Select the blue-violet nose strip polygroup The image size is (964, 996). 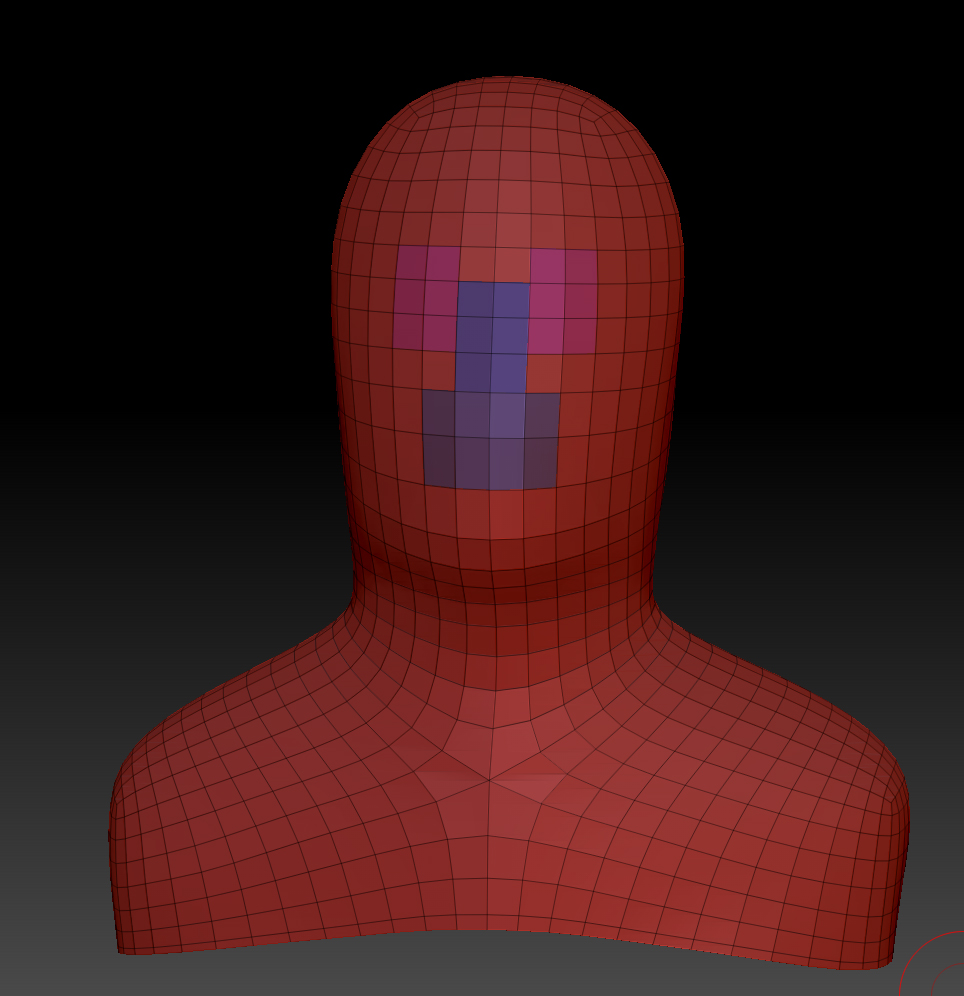[x=492, y=337]
